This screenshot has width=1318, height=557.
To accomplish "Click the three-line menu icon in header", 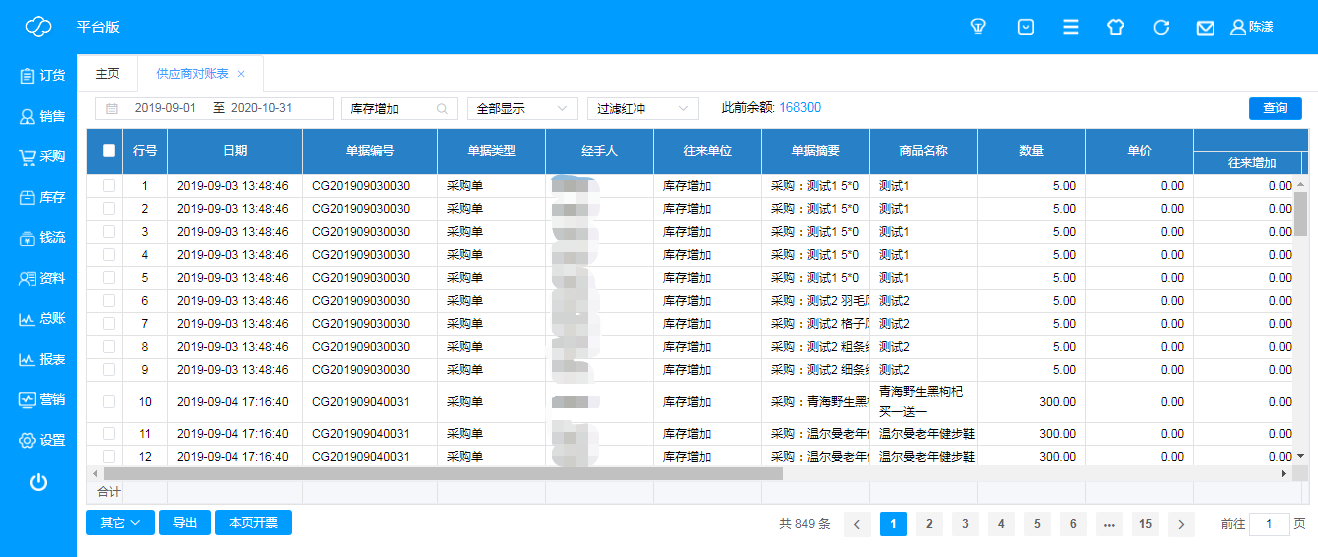I will coord(1070,27).
